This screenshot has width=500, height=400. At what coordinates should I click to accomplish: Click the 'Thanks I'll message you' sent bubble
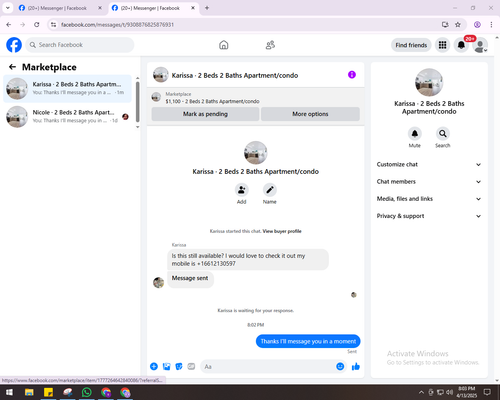[x=308, y=341]
